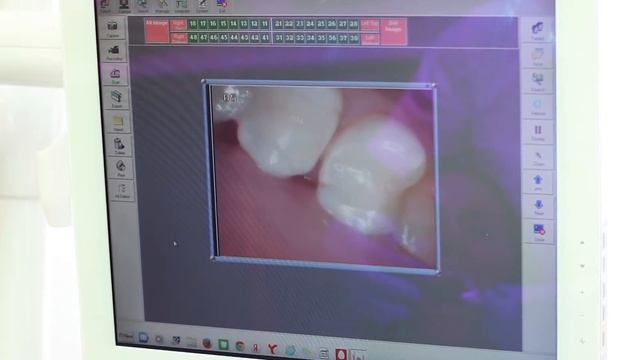Open the red Y browser taskbar icon

click(x=273, y=349)
